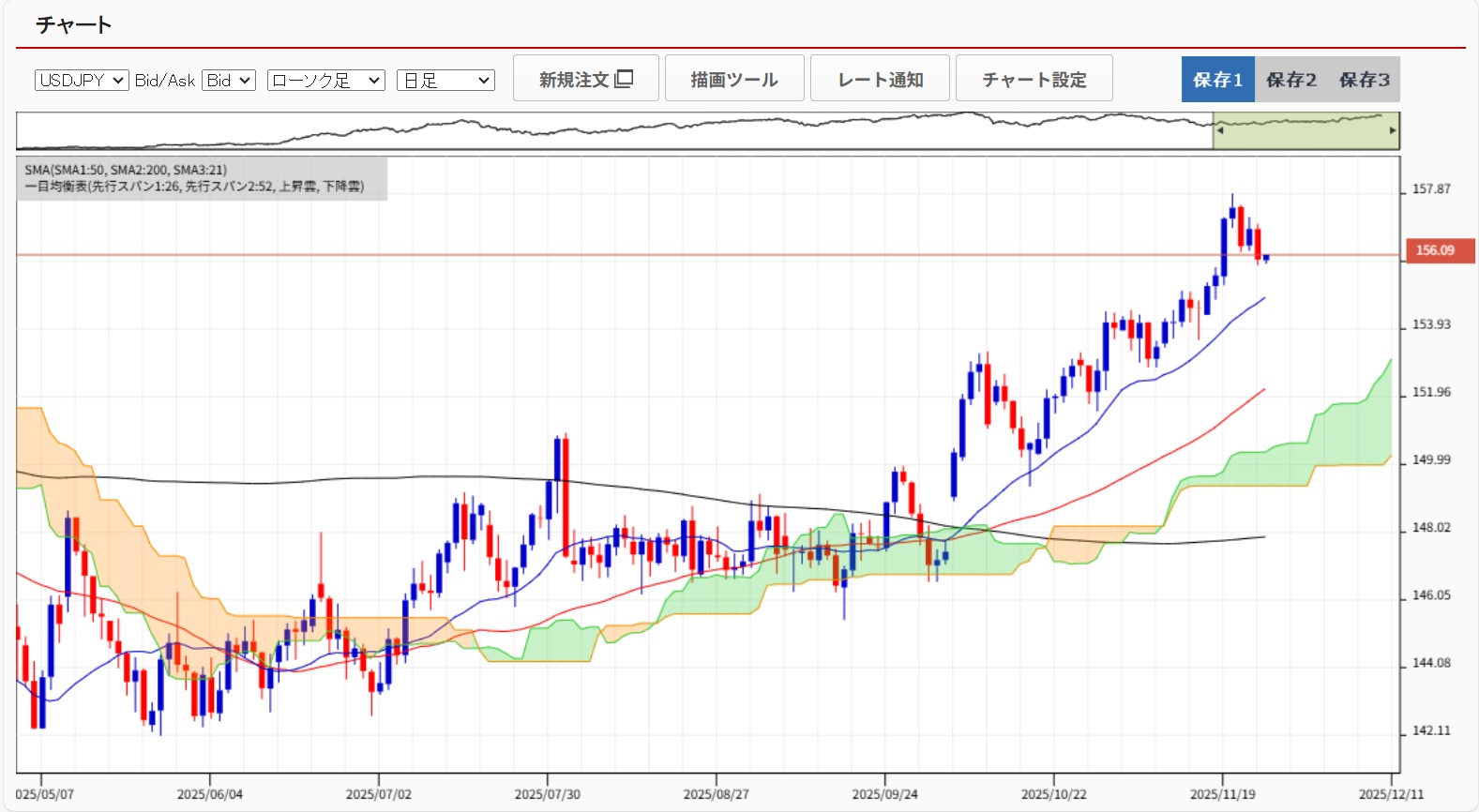Click the 2025/11/19 date axis label

(x=1222, y=794)
